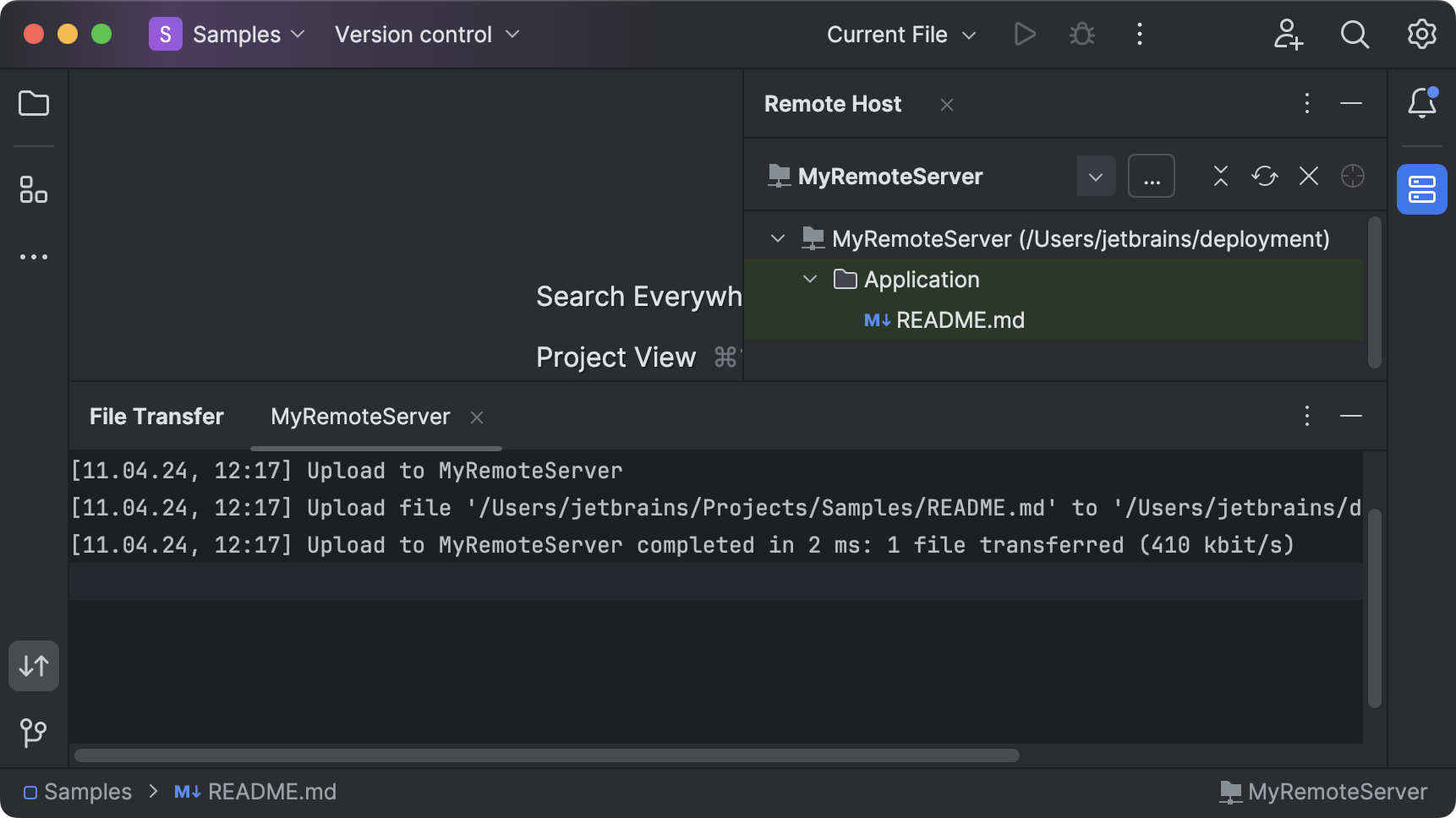Open the Notifications bell
This screenshot has width=1456, height=818.
coord(1421,103)
